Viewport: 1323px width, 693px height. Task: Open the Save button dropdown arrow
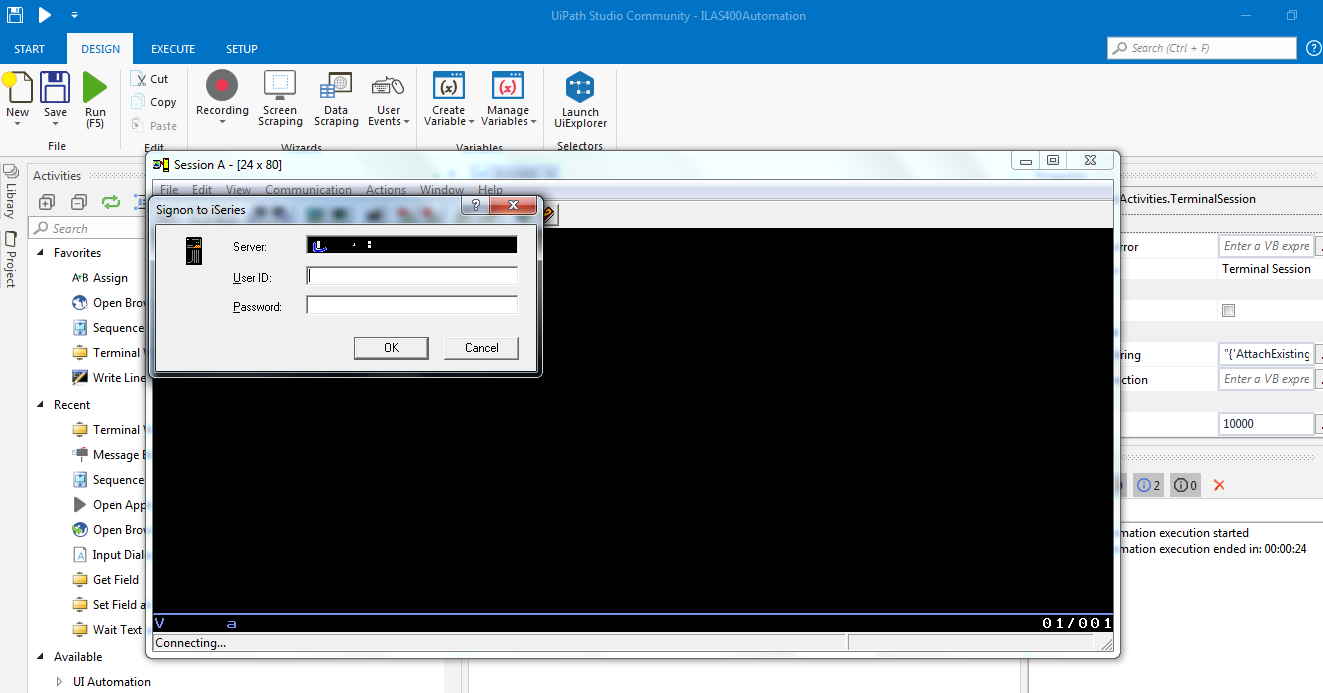[x=55, y=124]
